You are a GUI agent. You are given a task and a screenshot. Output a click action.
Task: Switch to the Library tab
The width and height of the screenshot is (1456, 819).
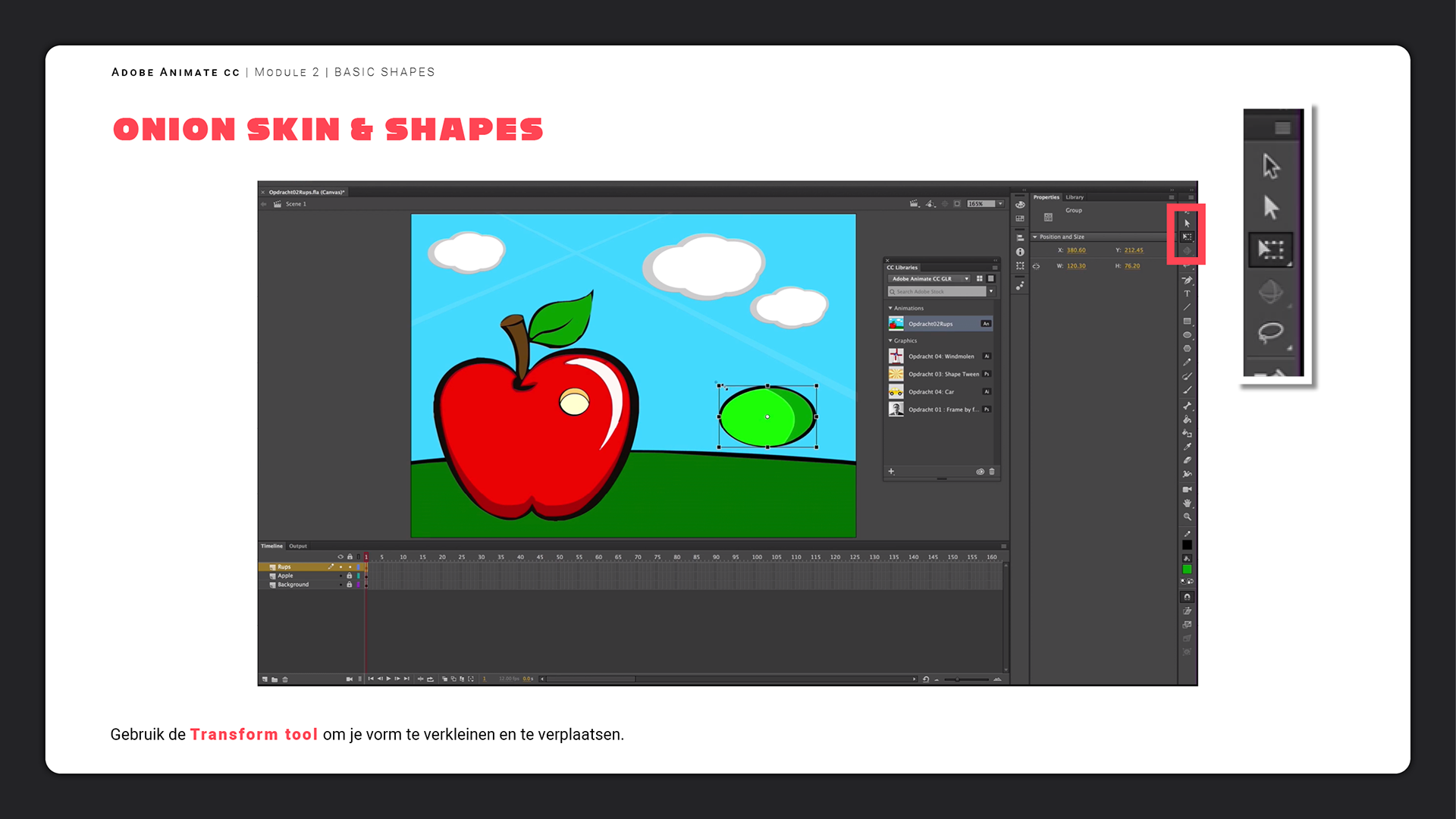click(x=1075, y=197)
